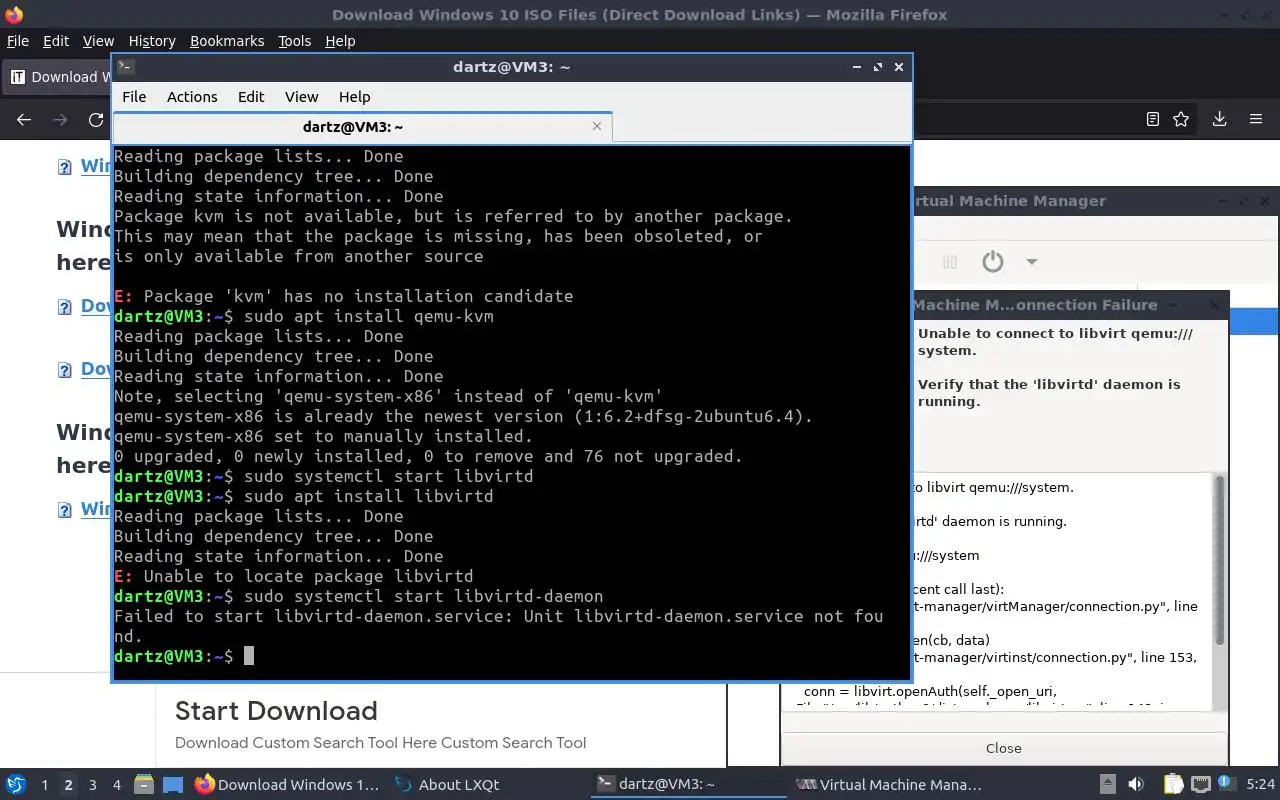This screenshot has width=1280, height=800.
Task: Click the 'Start Download' heading in Firefox
Action: coord(276,711)
